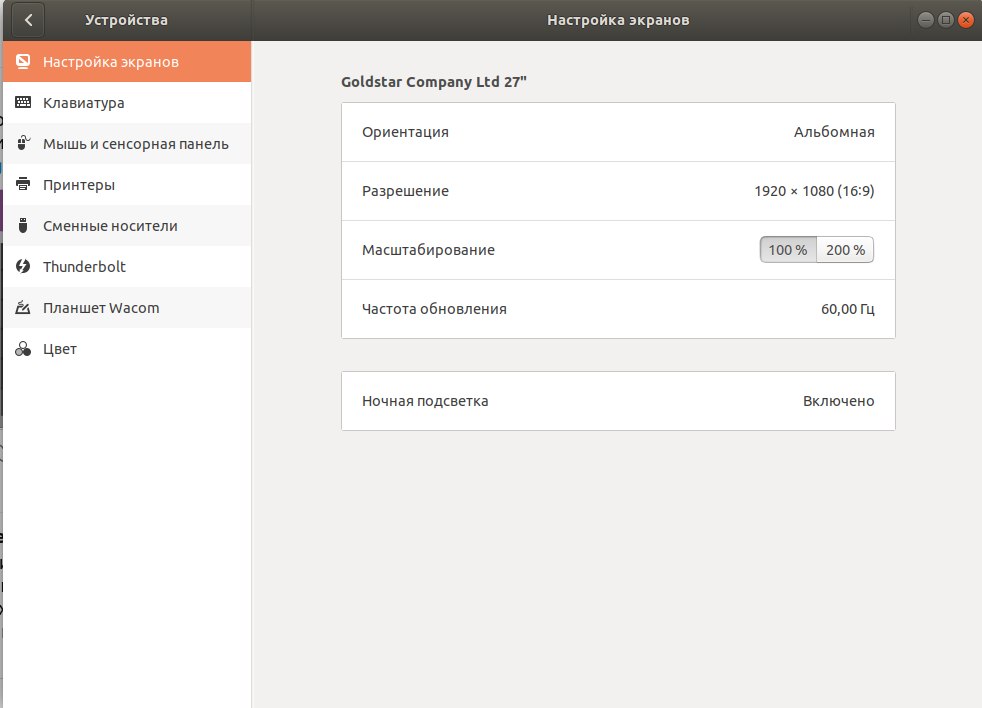982x708 pixels.
Task: Click the Thunderbolt lightning icon
Action: pos(23,266)
